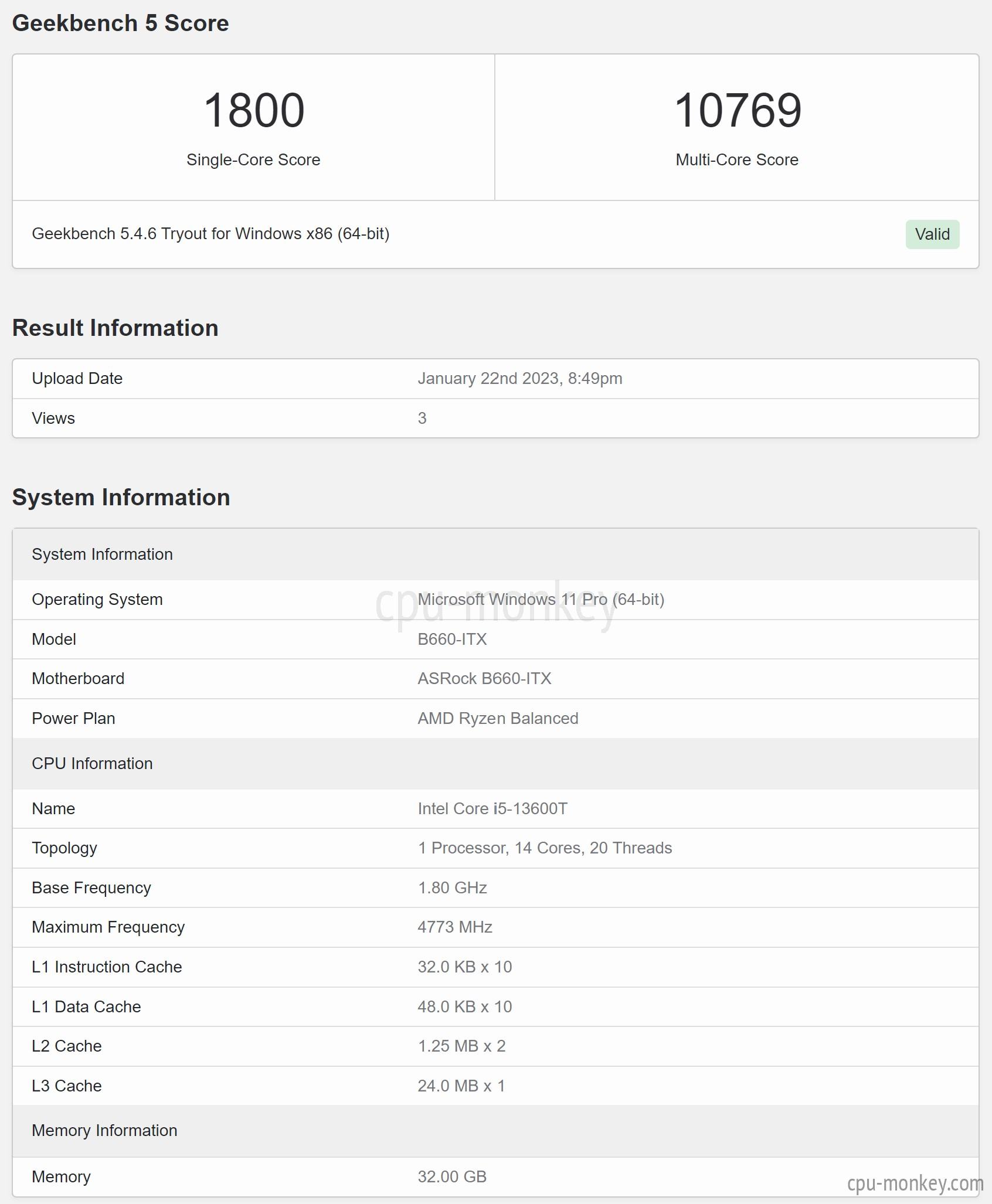
Task: Click the L3 Cache label
Action: tap(67, 1086)
